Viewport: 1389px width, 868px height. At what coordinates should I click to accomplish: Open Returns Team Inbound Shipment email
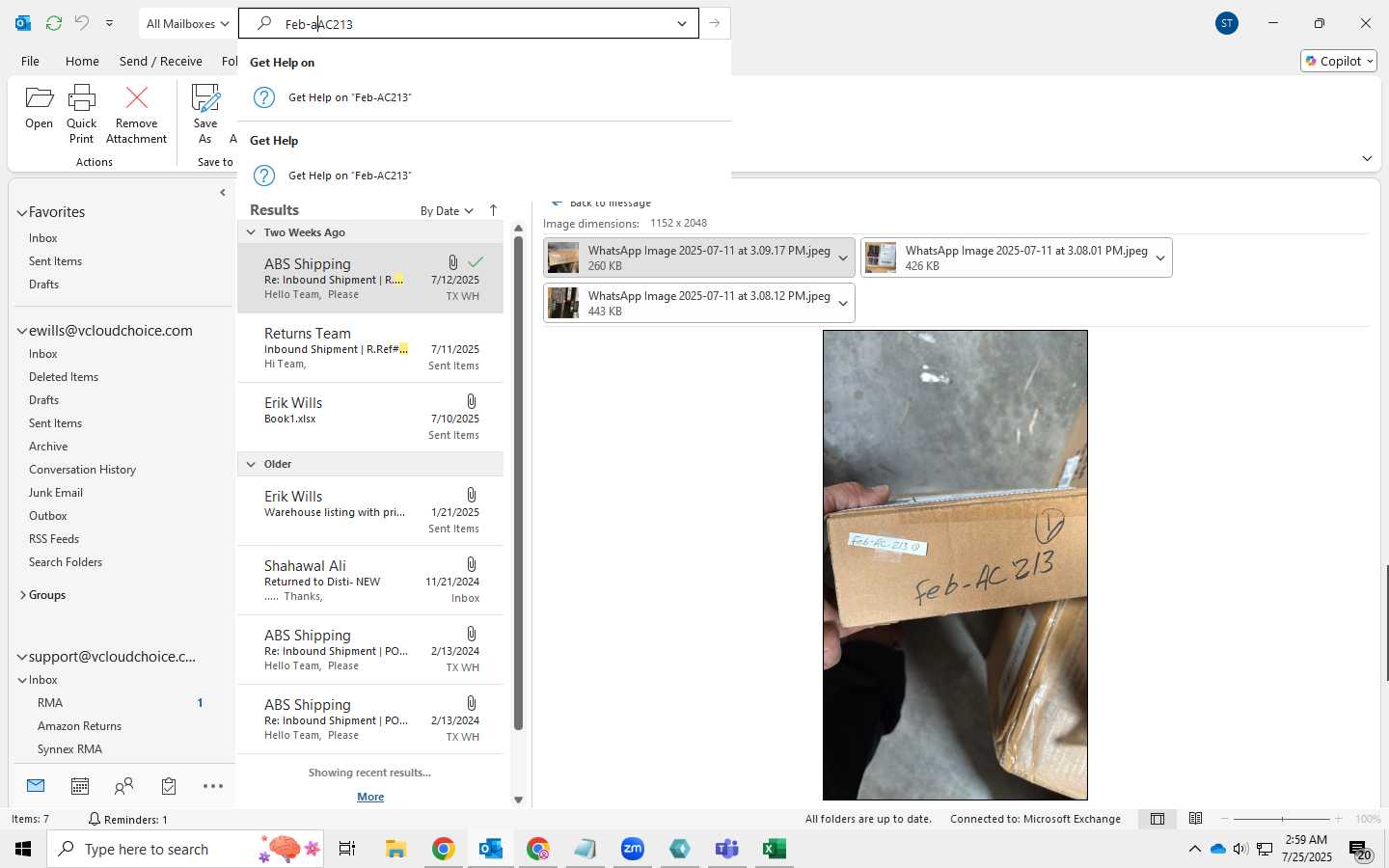pyautogui.click(x=370, y=348)
